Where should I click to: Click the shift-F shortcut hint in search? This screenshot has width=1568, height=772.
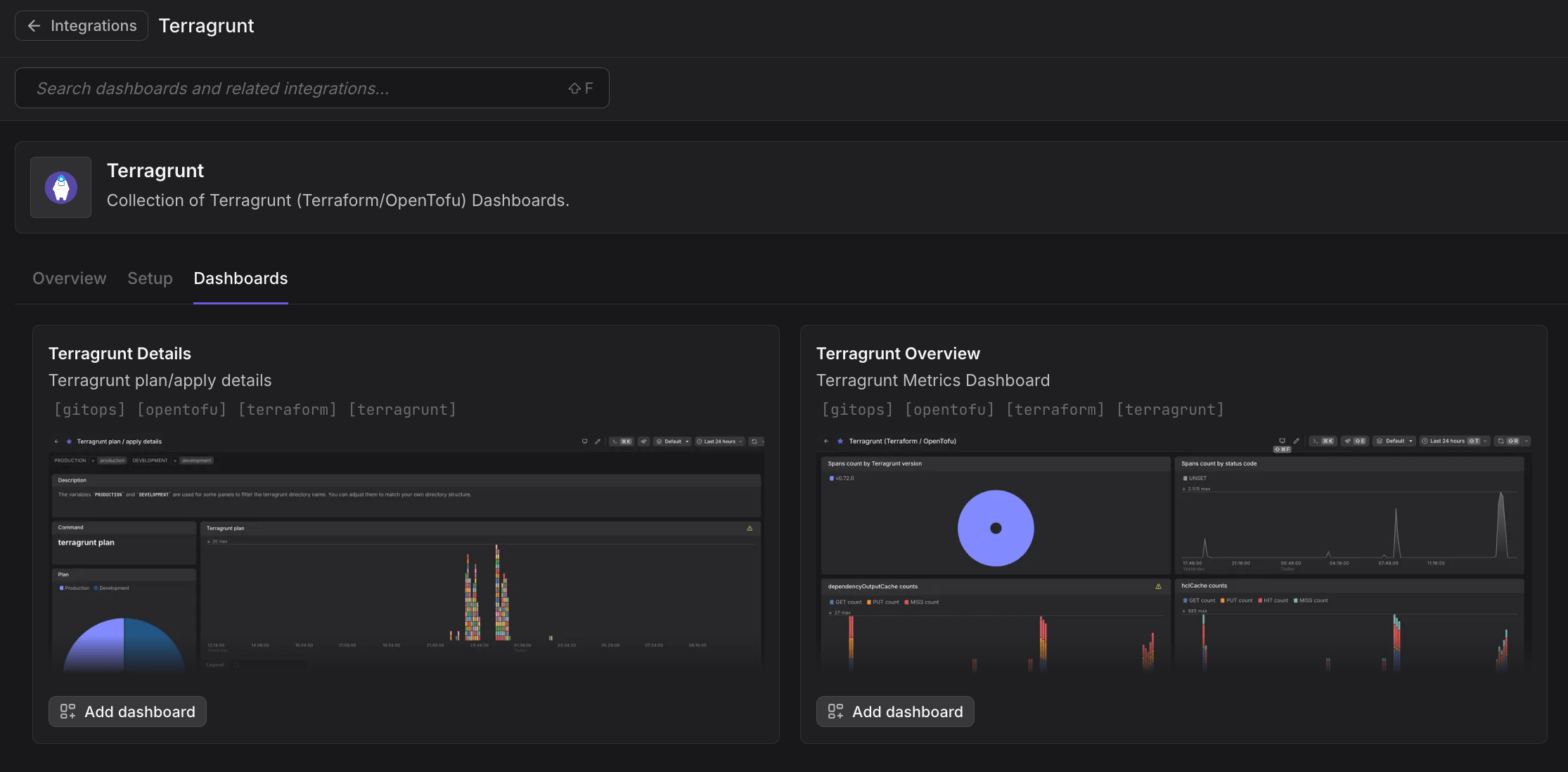coord(581,88)
